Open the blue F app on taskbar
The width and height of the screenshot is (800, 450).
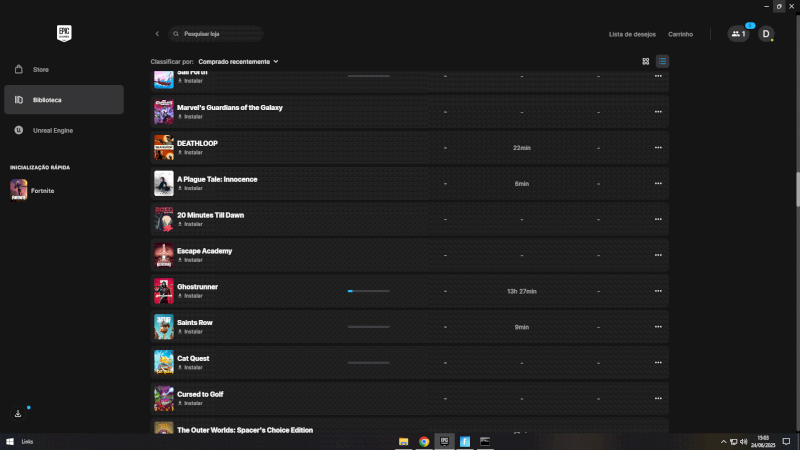click(465, 442)
